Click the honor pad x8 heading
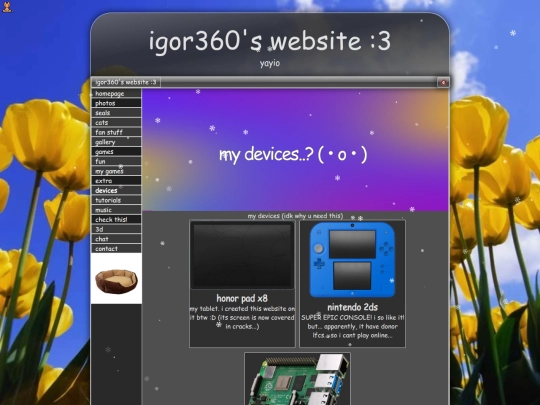The height and width of the screenshot is (405, 540). 242,298
